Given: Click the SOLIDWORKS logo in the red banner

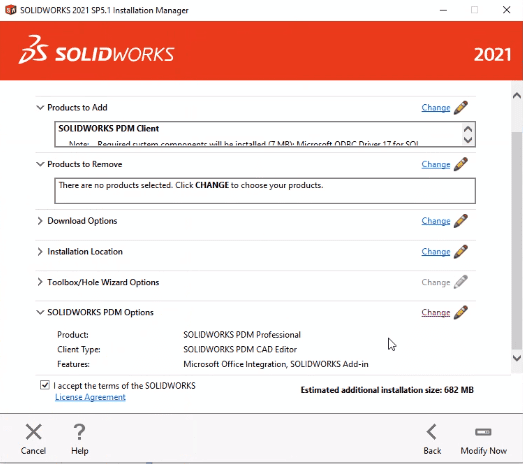Looking at the screenshot, I should (x=97, y=51).
